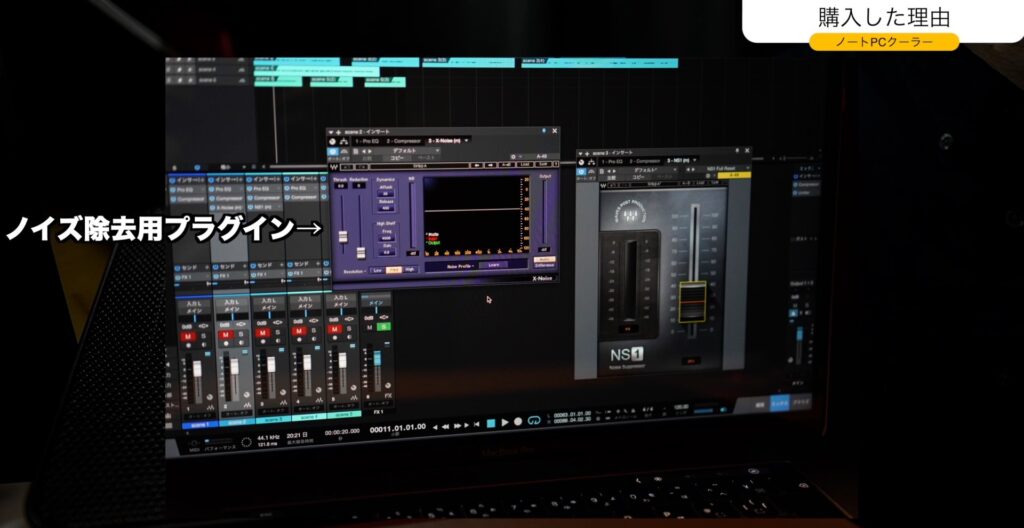Click the コピー button in X-Noise window
Image resolution: width=1024 pixels, height=528 pixels.
397,158
